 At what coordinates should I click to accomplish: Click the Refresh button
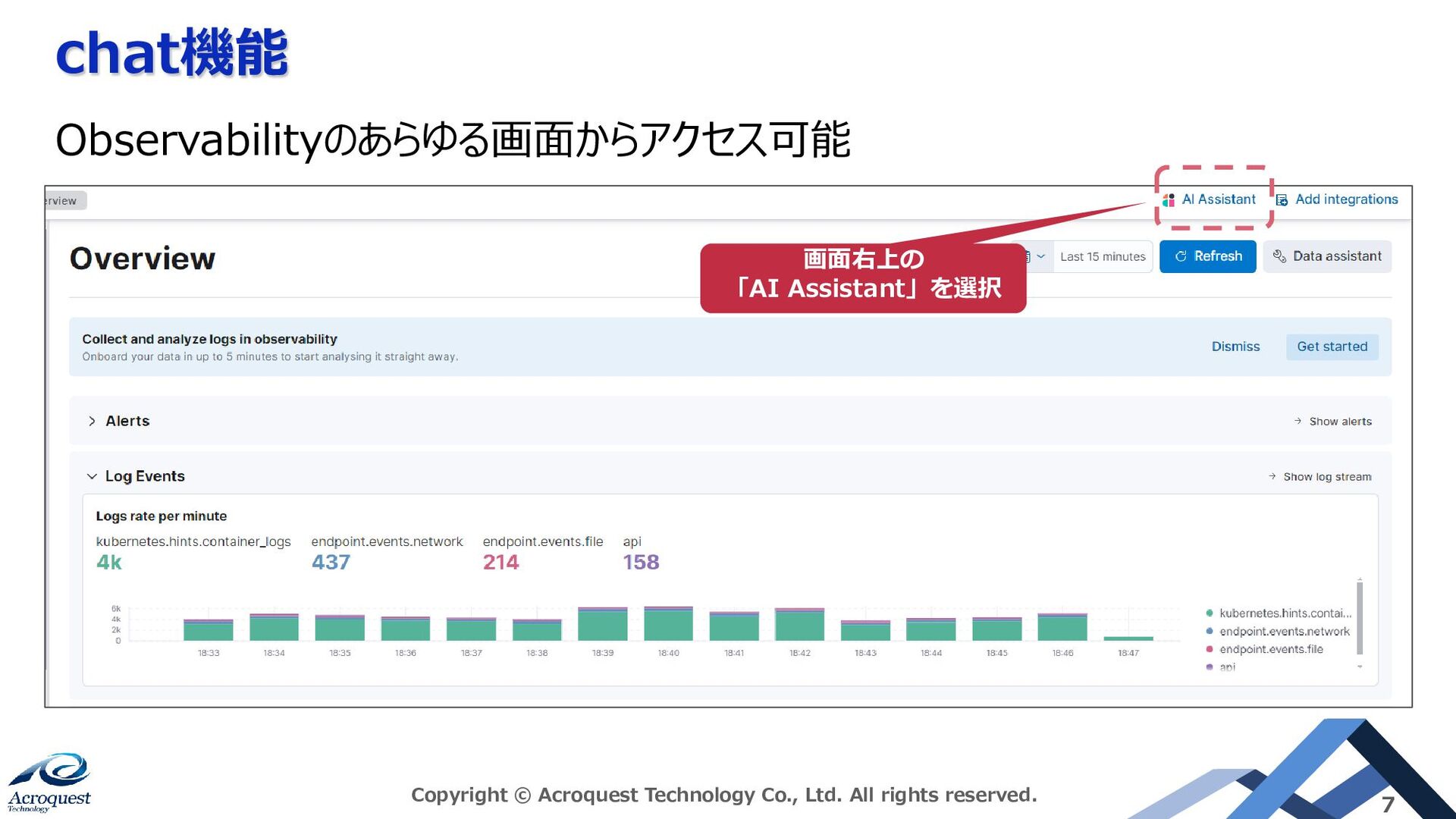click(x=1207, y=256)
